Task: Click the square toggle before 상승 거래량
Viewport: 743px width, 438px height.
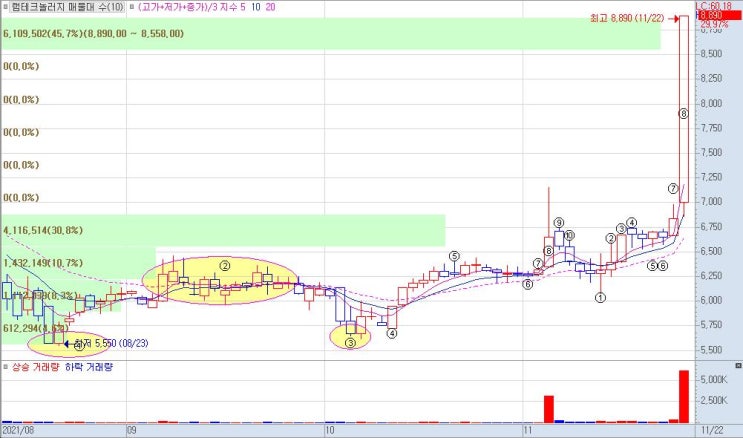Action: pos(5,367)
